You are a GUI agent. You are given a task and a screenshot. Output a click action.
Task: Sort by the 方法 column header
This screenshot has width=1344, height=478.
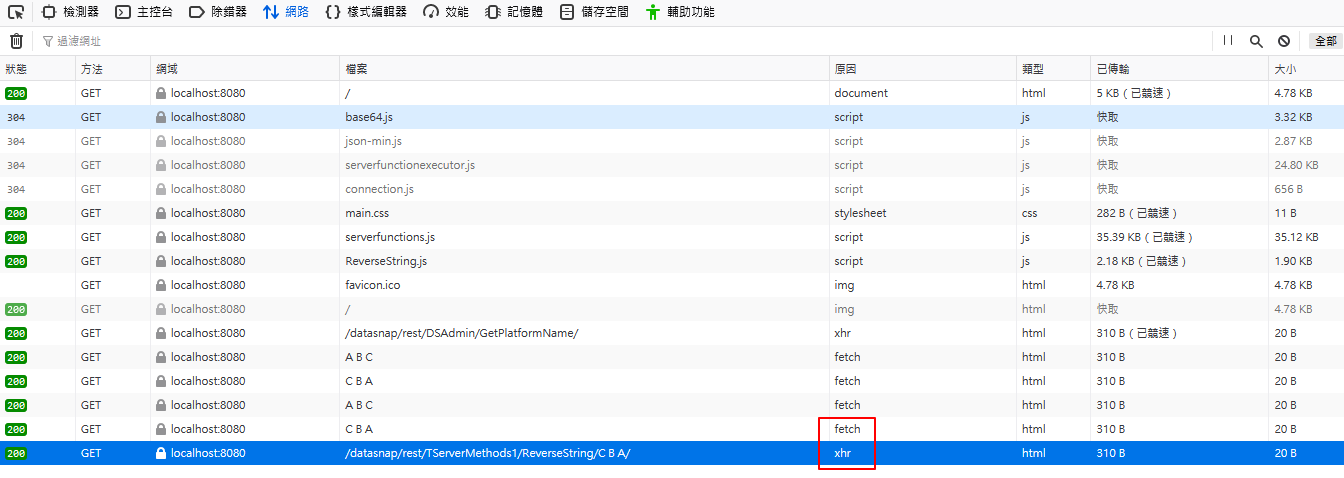pyautogui.click(x=113, y=69)
